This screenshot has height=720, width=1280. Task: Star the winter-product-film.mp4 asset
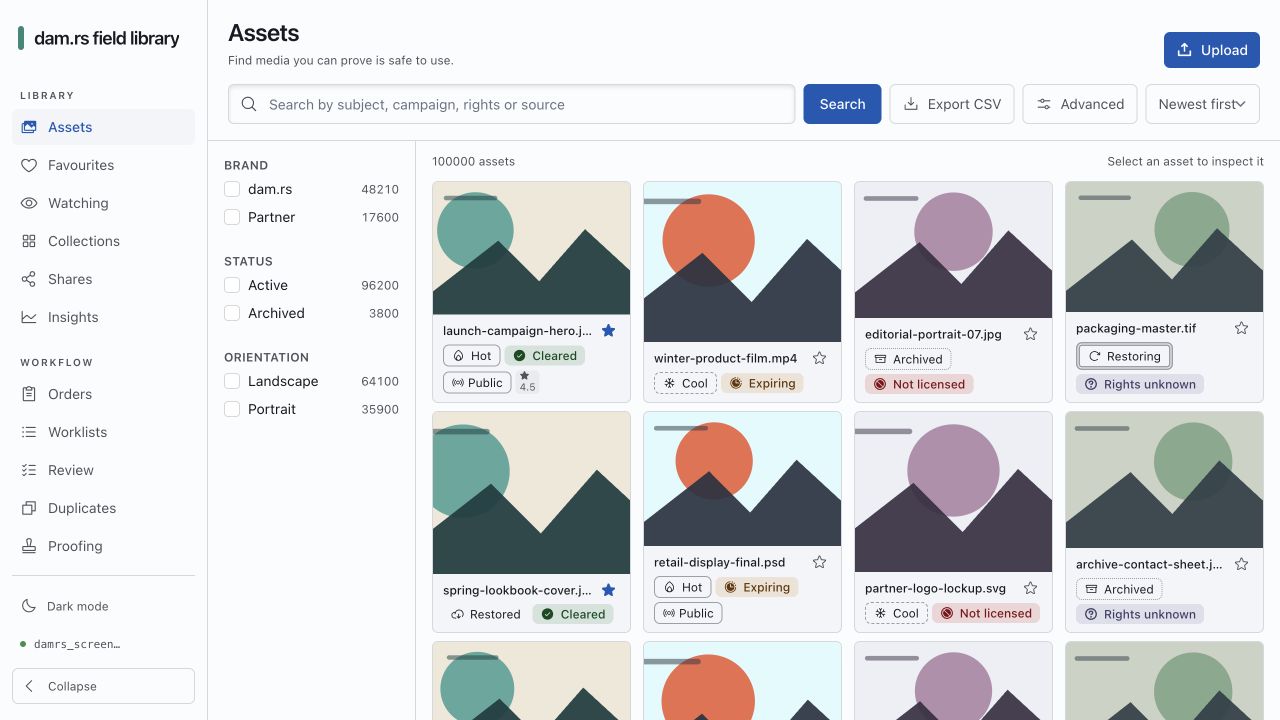(819, 358)
